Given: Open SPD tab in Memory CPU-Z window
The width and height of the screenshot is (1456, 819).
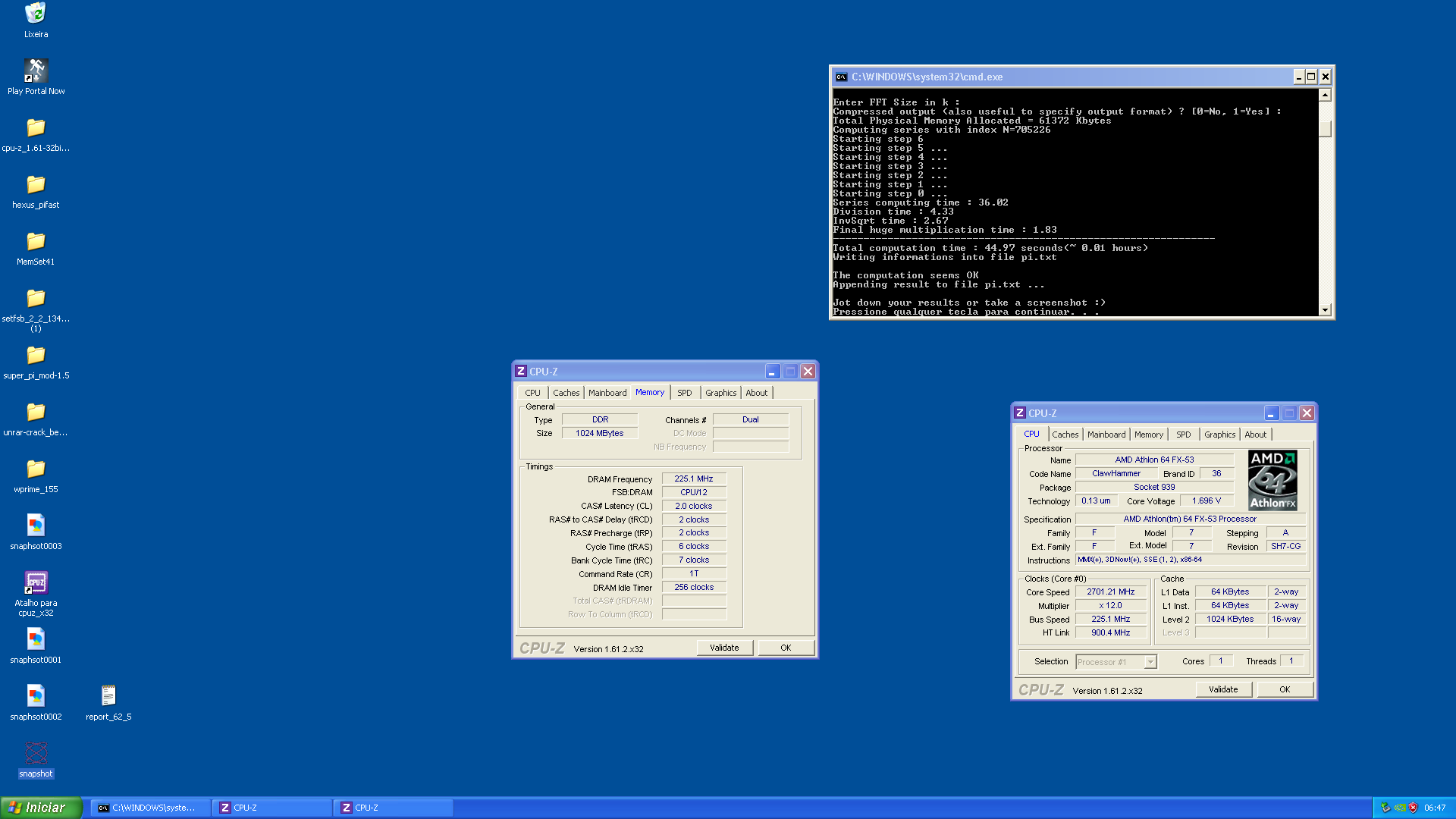Looking at the screenshot, I should coord(684,393).
